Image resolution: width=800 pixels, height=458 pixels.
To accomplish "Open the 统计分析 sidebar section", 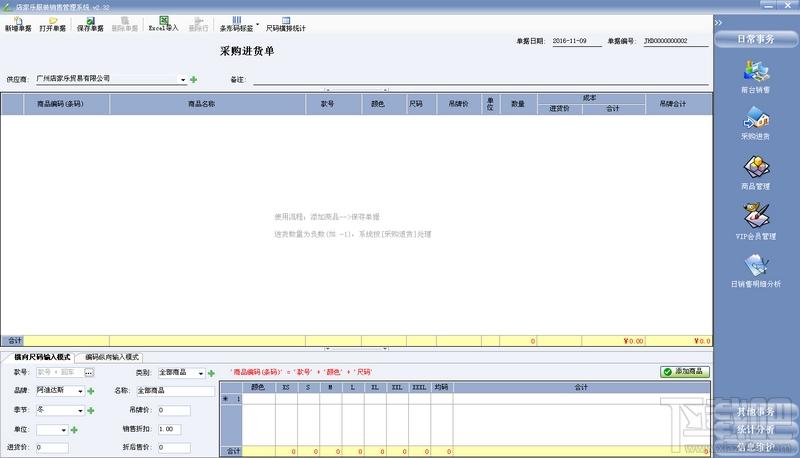I will 756,429.
